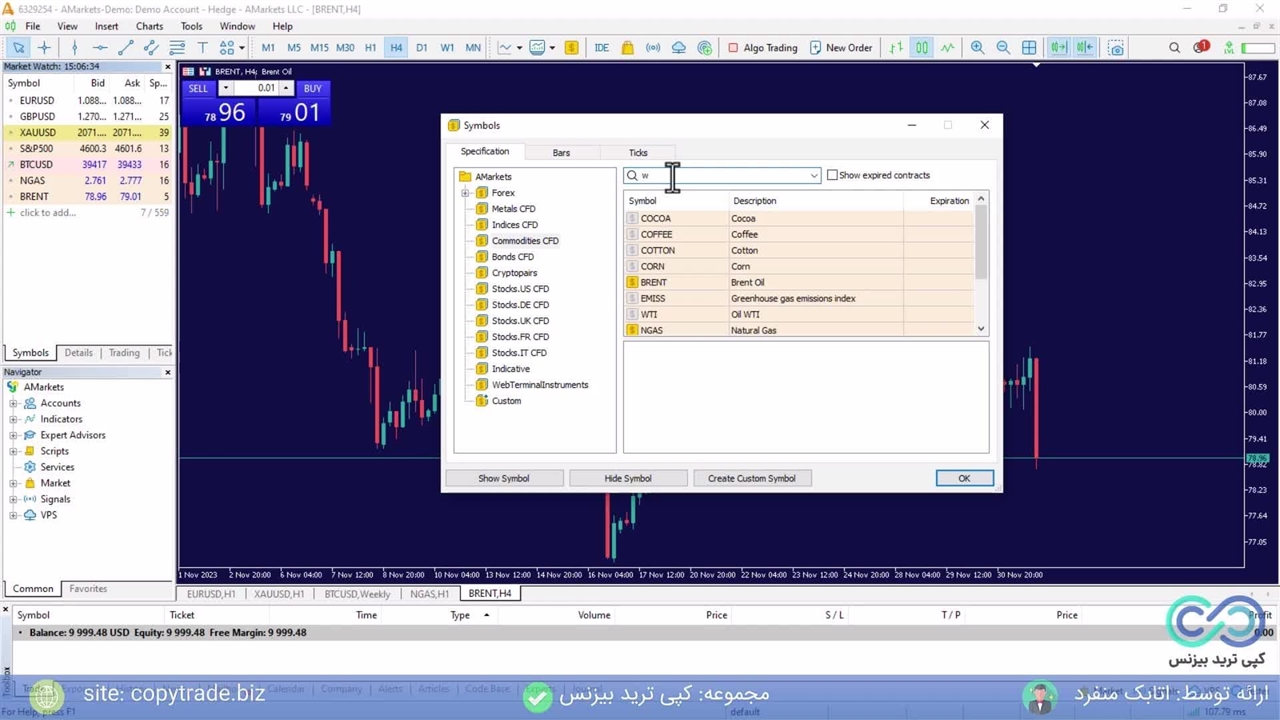
Task: Open the New Order window
Action: tap(840, 48)
